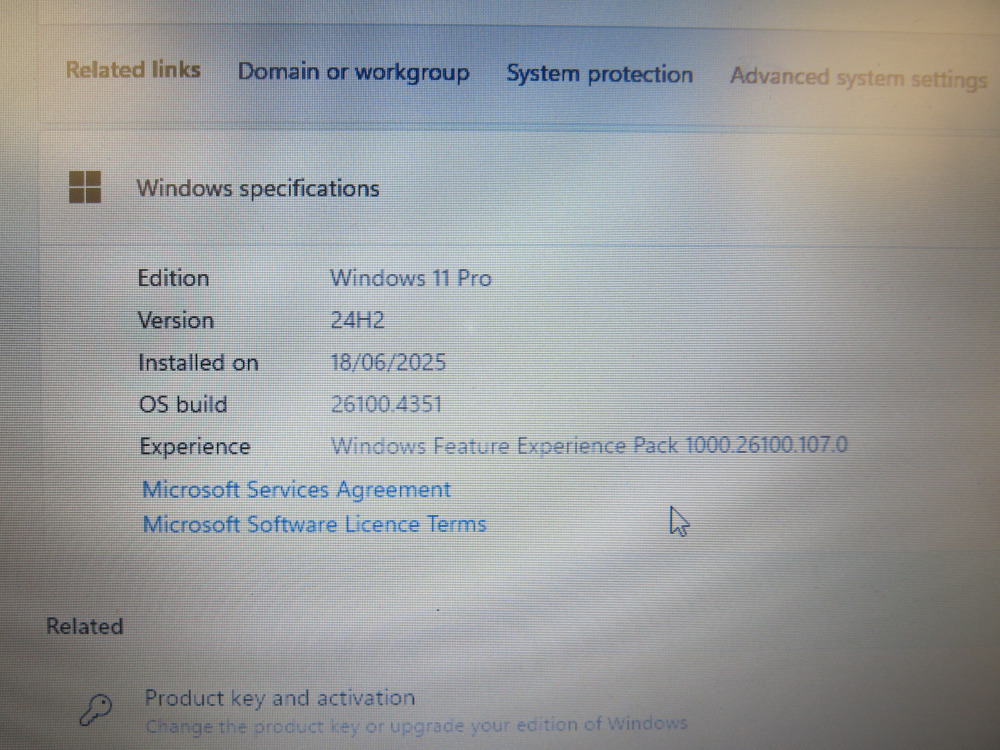Click the Windows logo icon beside Windows specifications
The image size is (1000, 750).
pos(85,187)
